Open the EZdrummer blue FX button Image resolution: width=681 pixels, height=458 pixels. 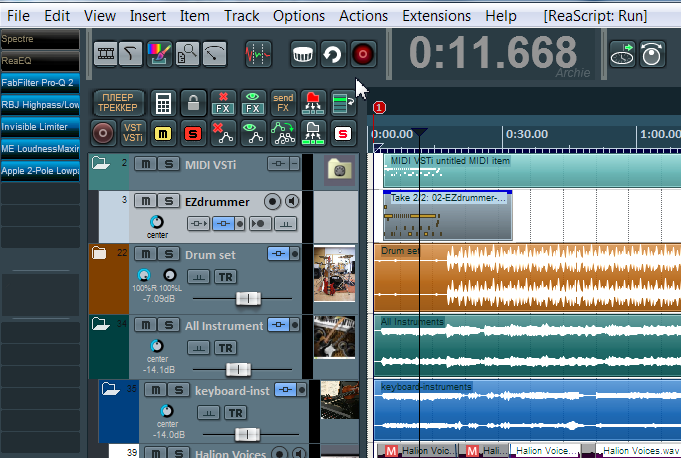pyautogui.click(x=224, y=224)
